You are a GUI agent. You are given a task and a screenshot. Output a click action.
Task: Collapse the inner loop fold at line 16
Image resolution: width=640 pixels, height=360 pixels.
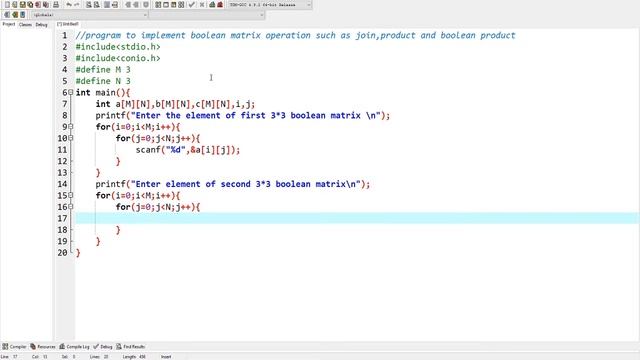click(x=71, y=207)
